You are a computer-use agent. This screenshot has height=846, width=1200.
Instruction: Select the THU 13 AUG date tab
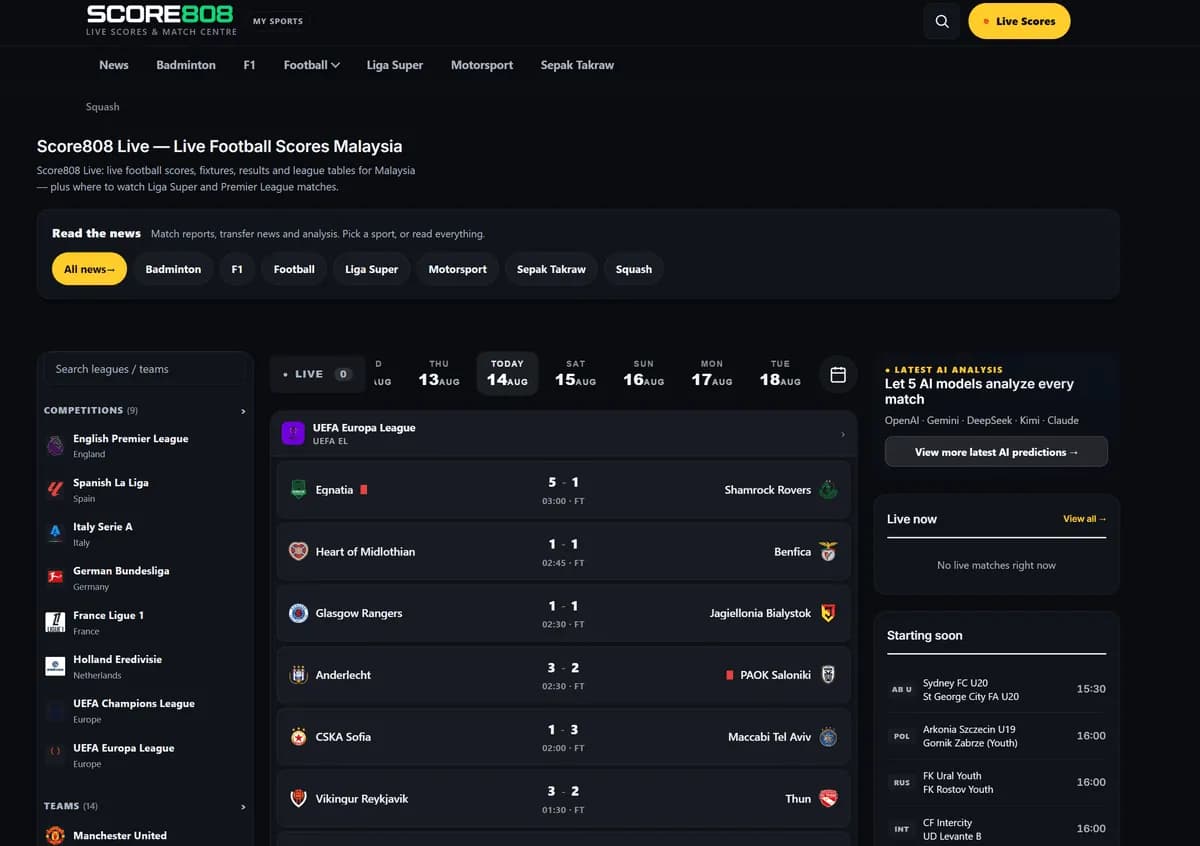[439, 374]
